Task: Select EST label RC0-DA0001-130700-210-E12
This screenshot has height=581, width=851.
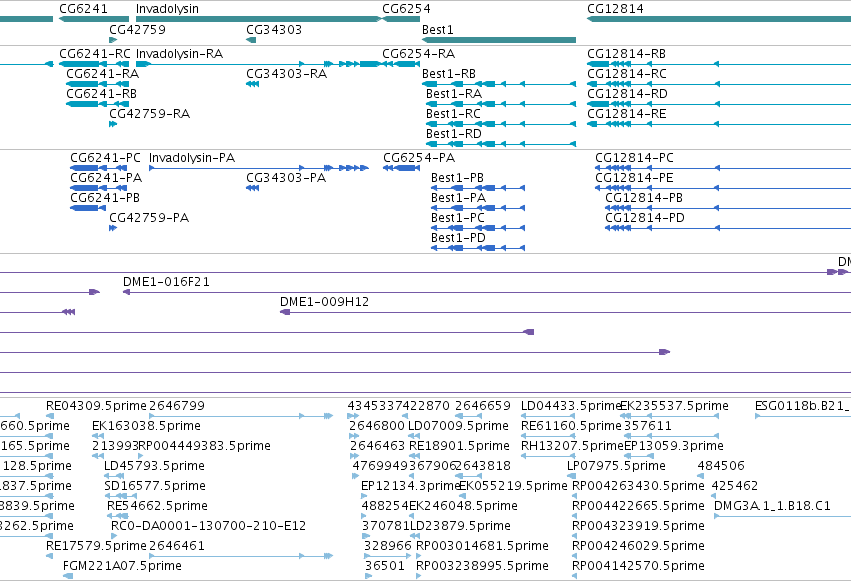Action: [208, 526]
